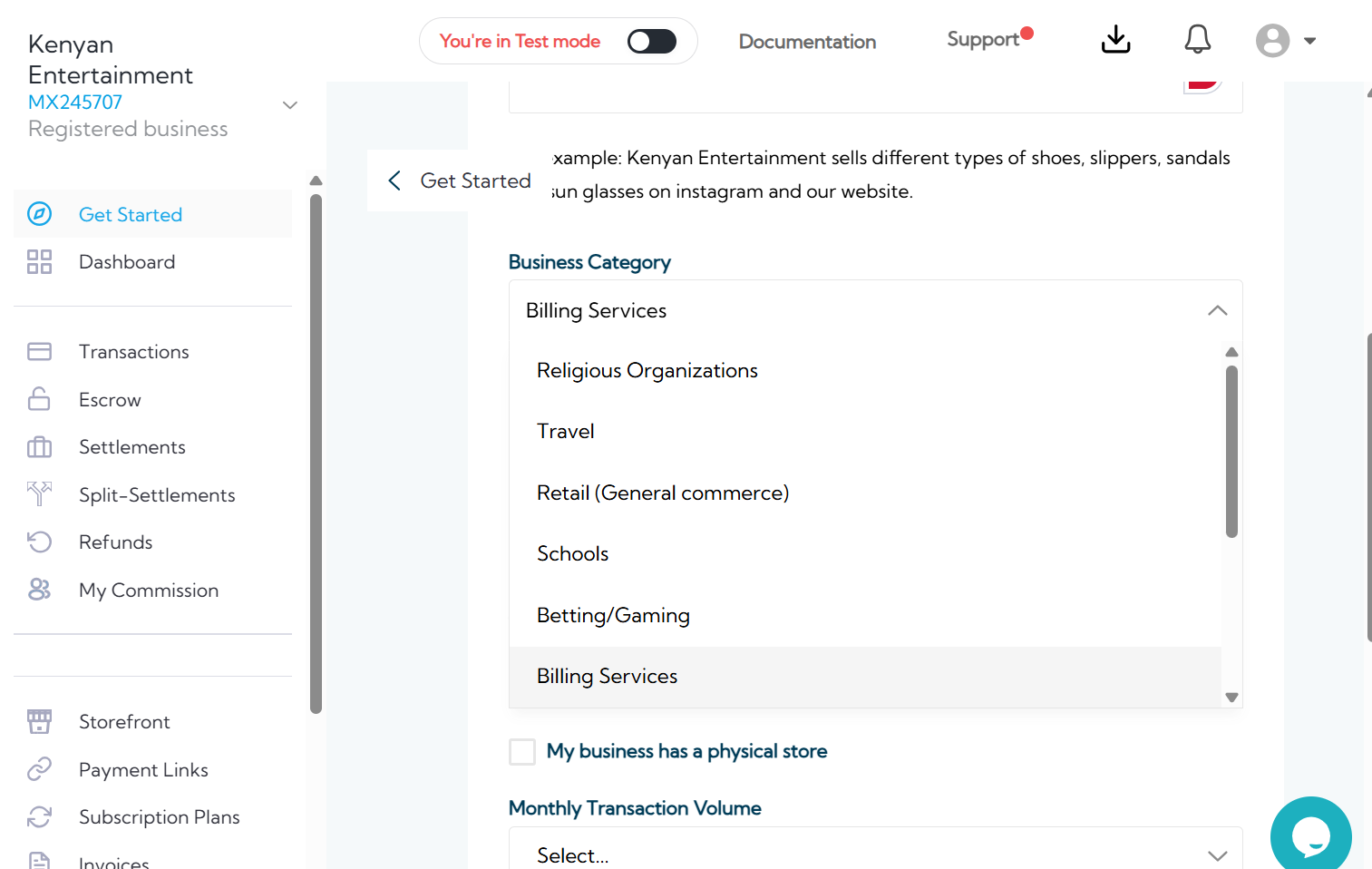Expand the Kenyan Entertainment business switcher
1372x869 pixels.
[290, 105]
